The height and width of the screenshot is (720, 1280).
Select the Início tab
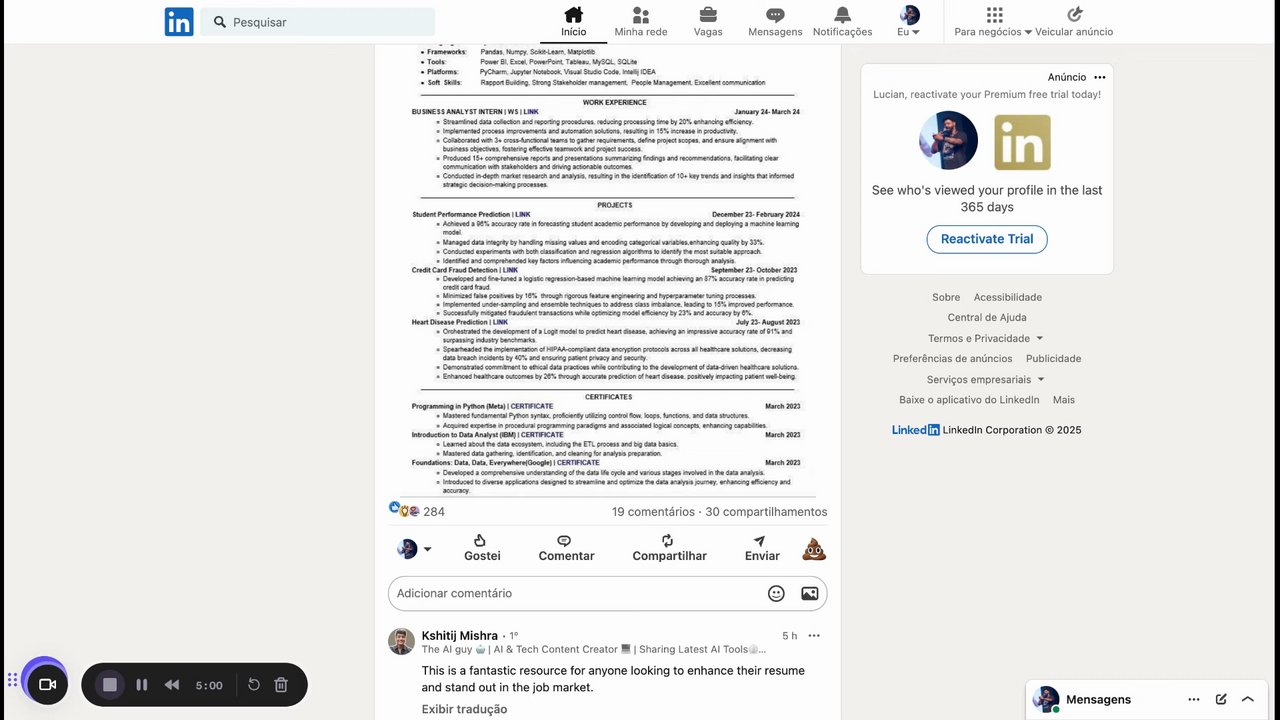pyautogui.click(x=574, y=22)
